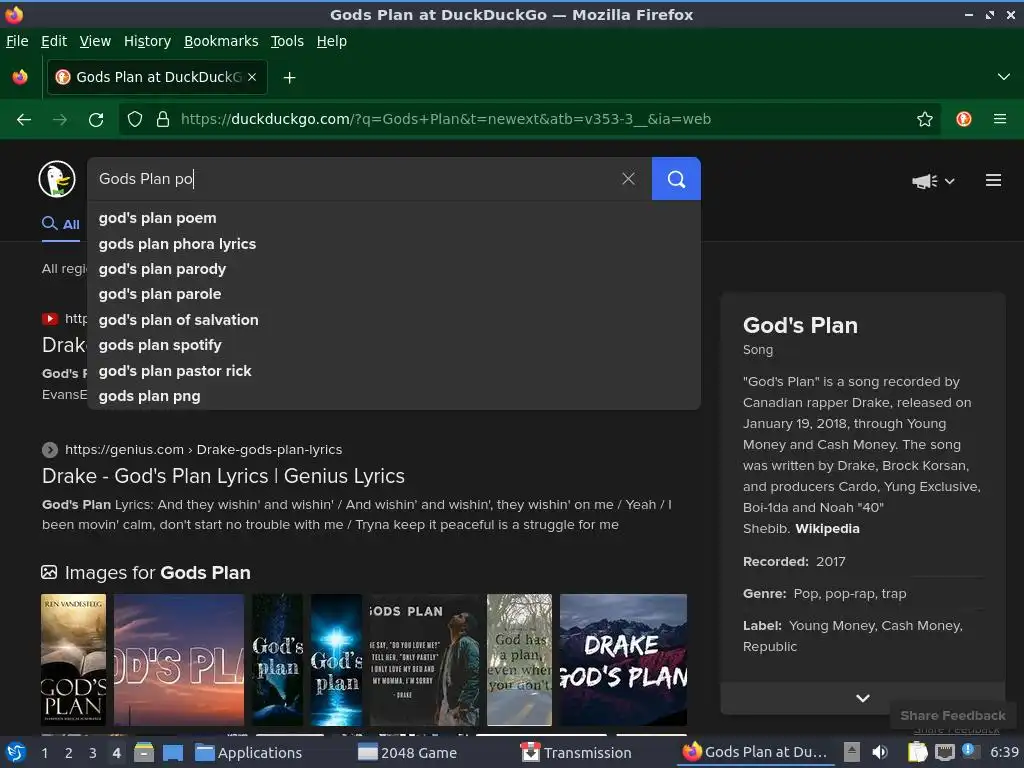Close the Gods Plan at DuckDuckGo tab
The image size is (1024, 768).
(x=252, y=77)
